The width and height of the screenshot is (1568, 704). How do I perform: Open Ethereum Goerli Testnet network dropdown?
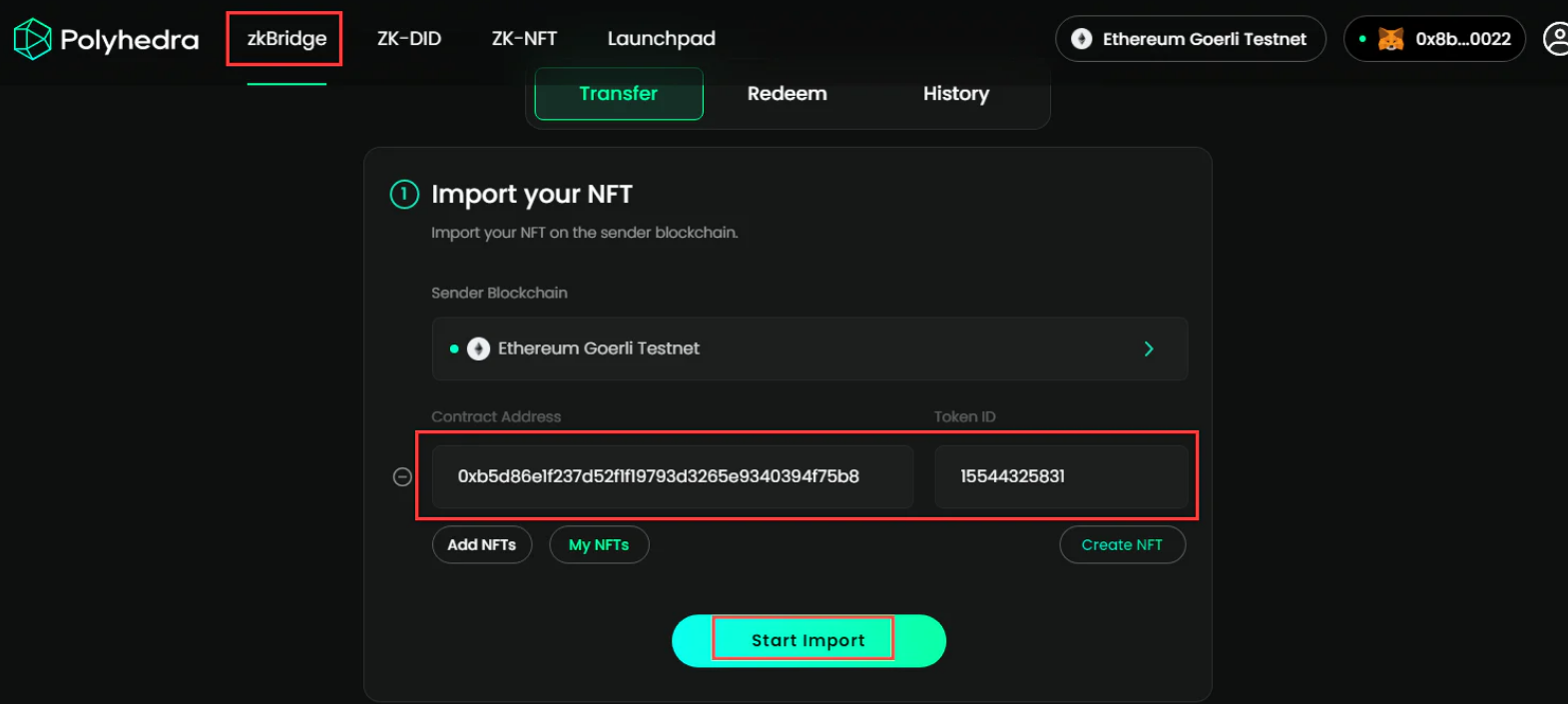click(1190, 39)
